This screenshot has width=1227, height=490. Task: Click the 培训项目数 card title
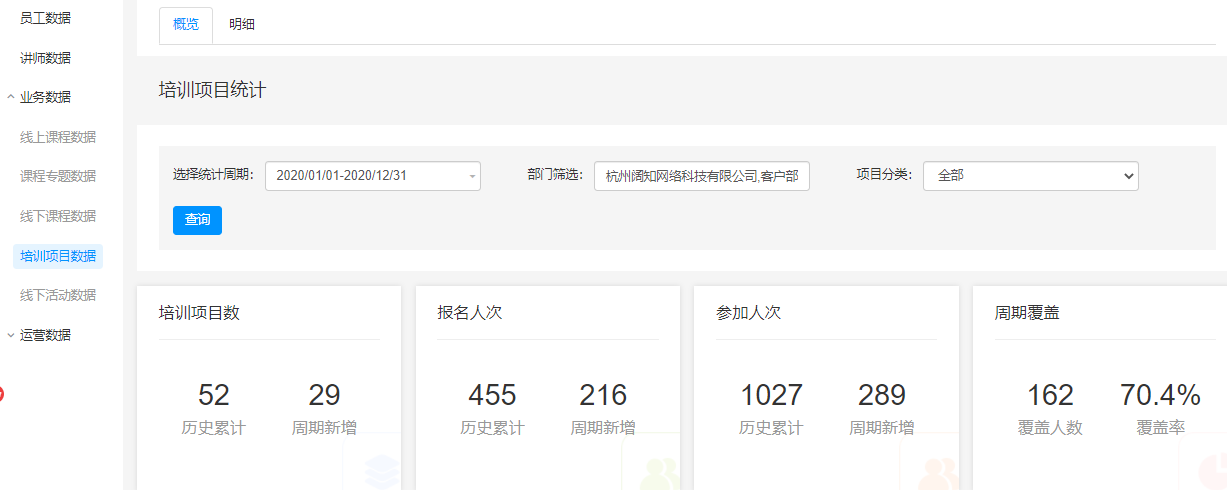[199, 312]
